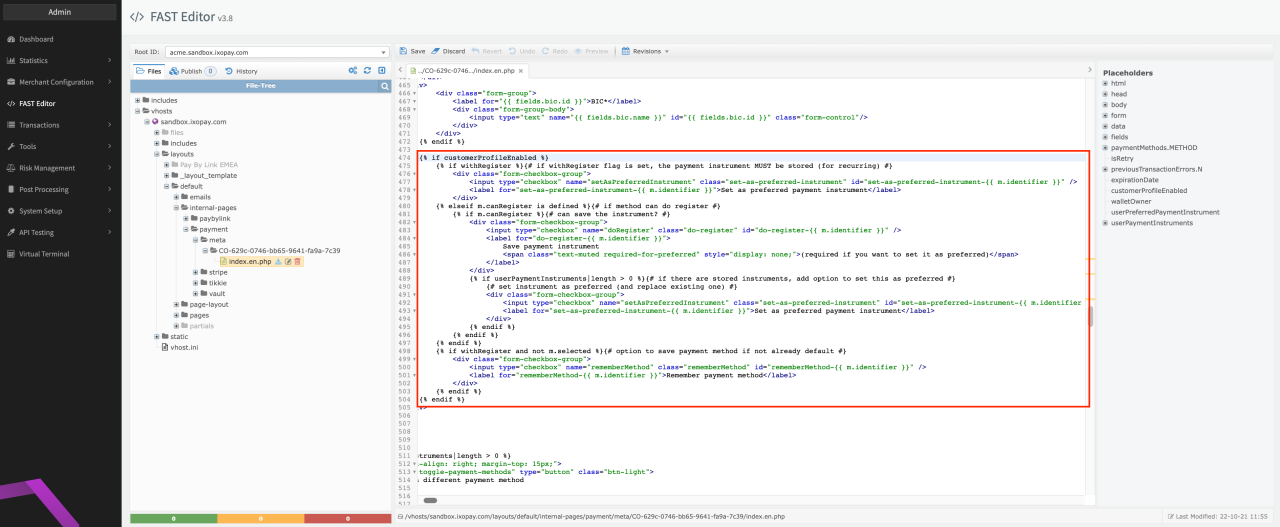Screen dimensions: 1280x527
Task: Select the vault folder
Action: [216, 293]
